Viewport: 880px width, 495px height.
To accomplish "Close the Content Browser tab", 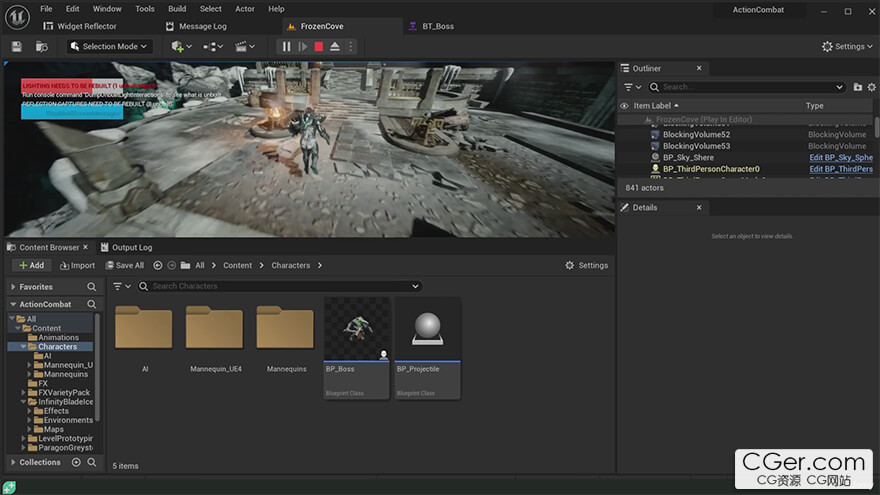I will pos(85,247).
